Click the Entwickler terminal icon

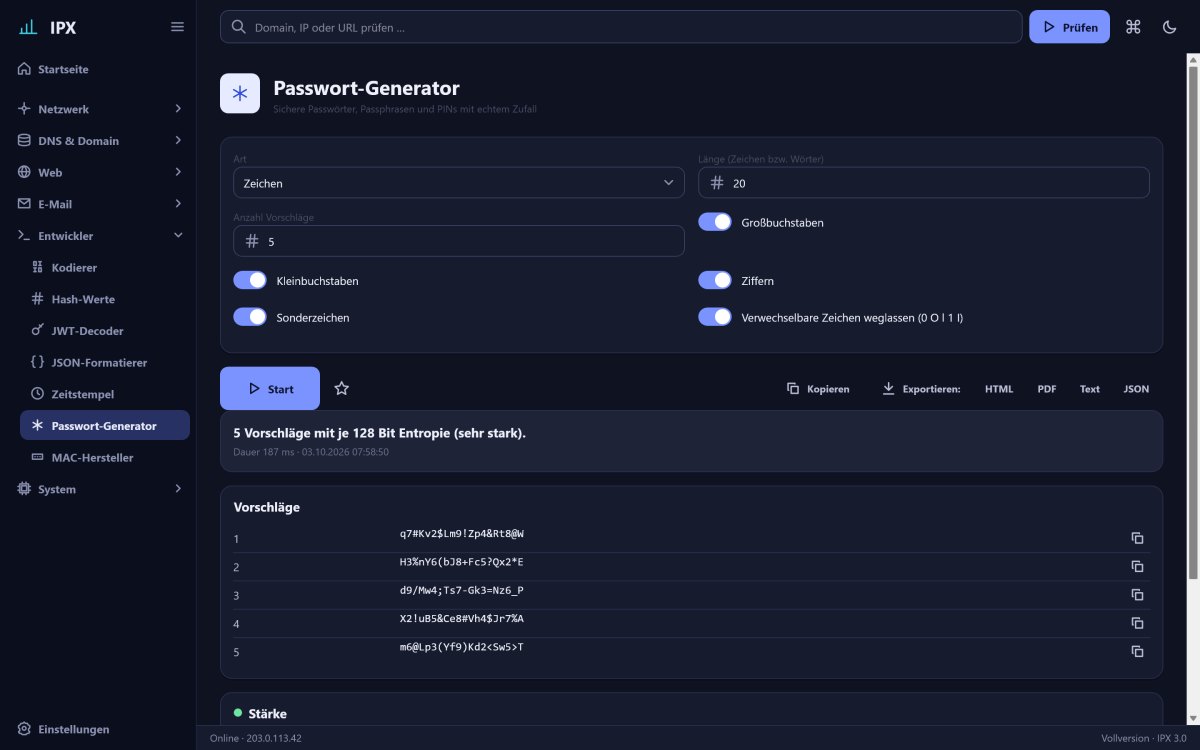(24, 236)
